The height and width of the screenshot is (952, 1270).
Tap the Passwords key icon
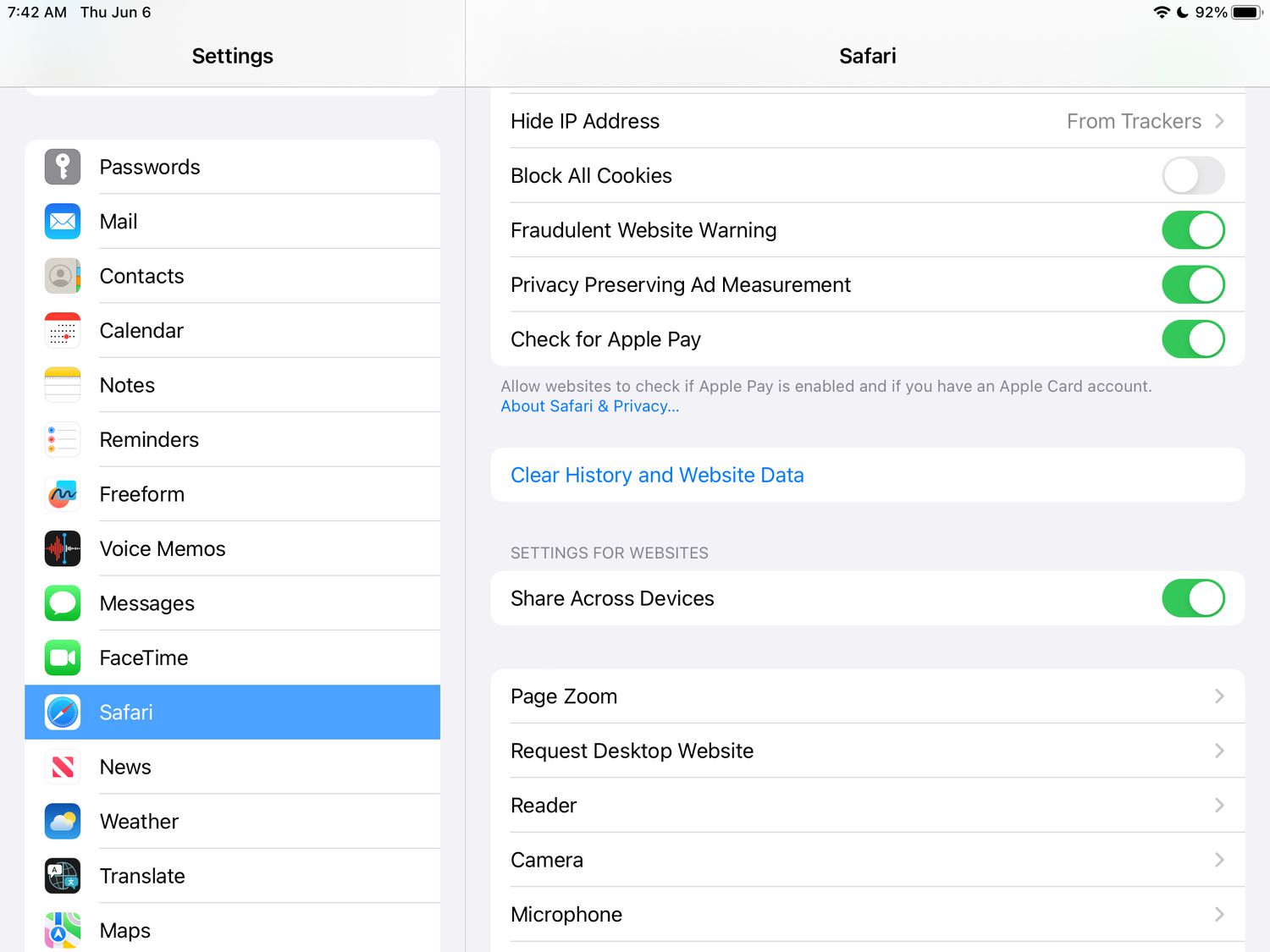coord(63,167)
